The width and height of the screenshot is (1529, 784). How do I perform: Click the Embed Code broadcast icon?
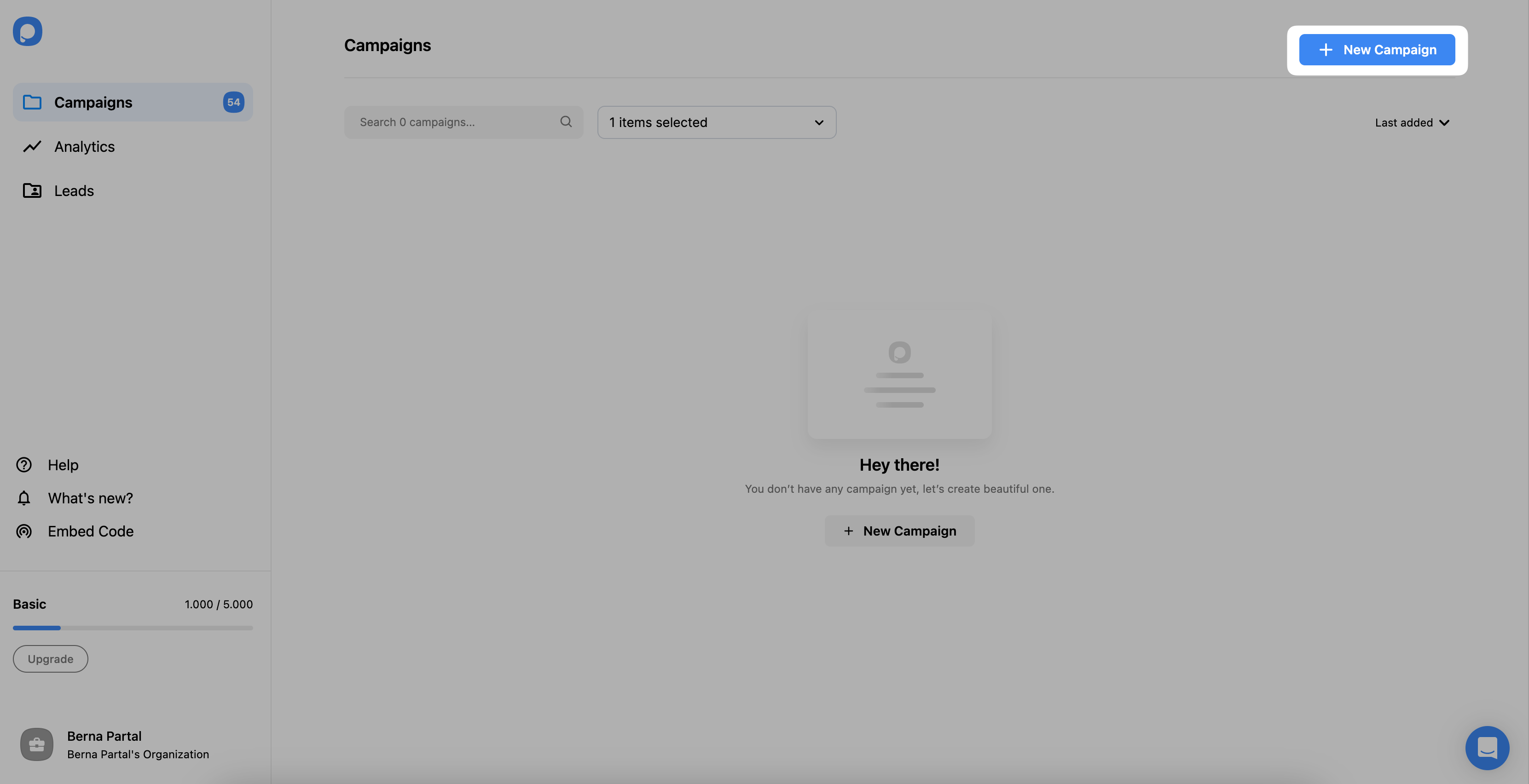coord(25,531)
